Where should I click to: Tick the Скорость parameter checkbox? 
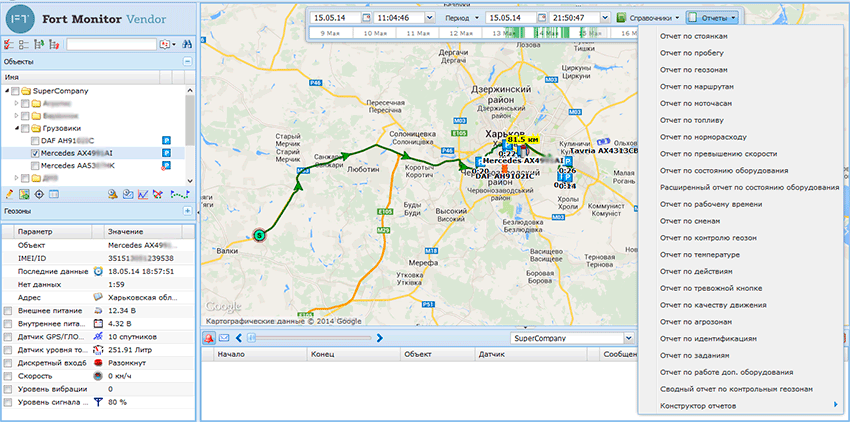pyautogui.click(x=8, y=375)
